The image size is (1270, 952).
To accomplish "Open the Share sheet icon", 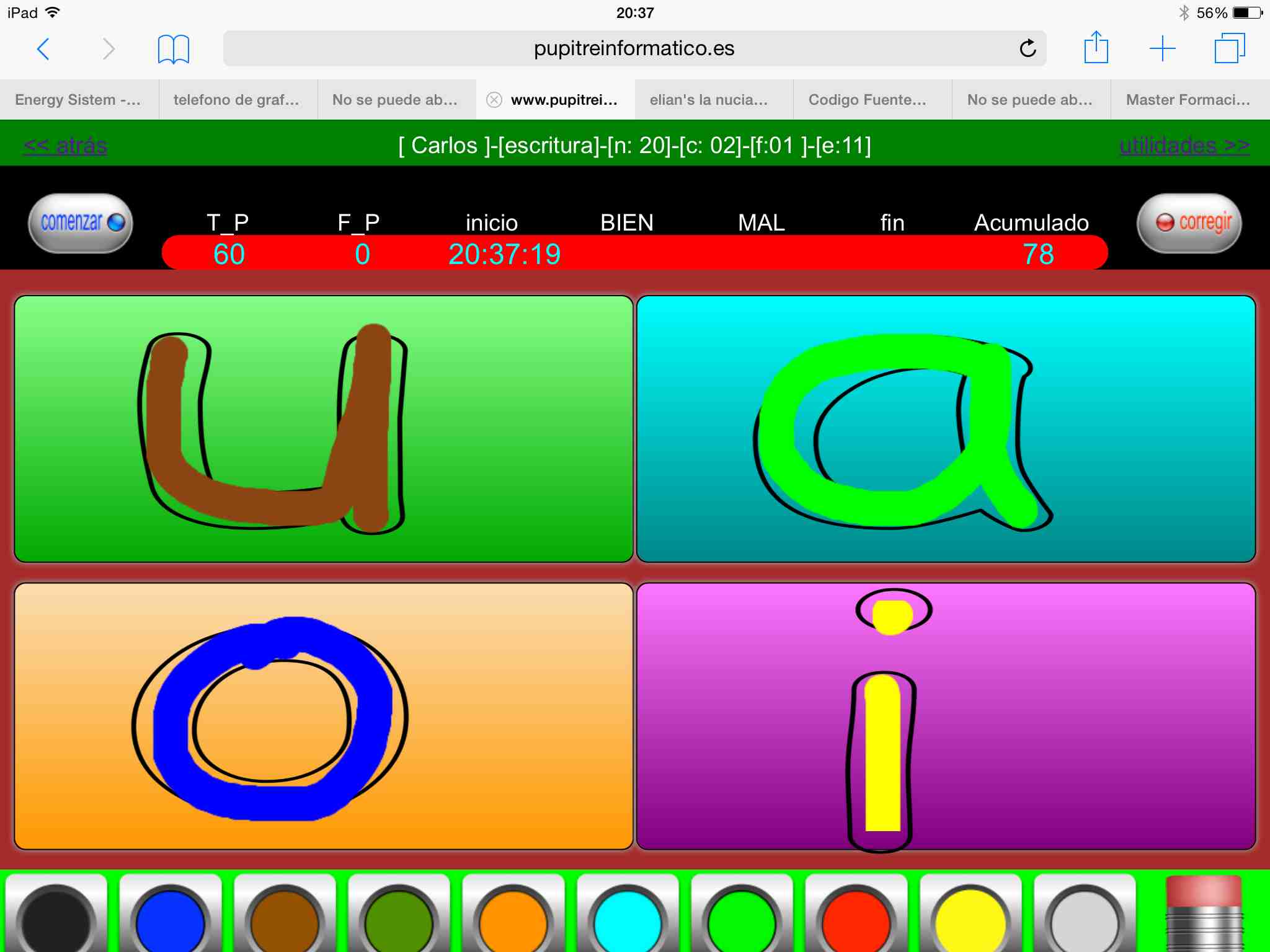I will [x=1096, y=48].
